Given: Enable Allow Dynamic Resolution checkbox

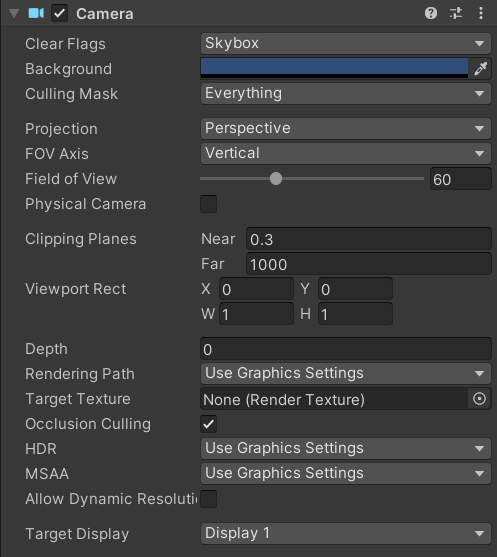Looking at the screenshot, I should [209, 499].
